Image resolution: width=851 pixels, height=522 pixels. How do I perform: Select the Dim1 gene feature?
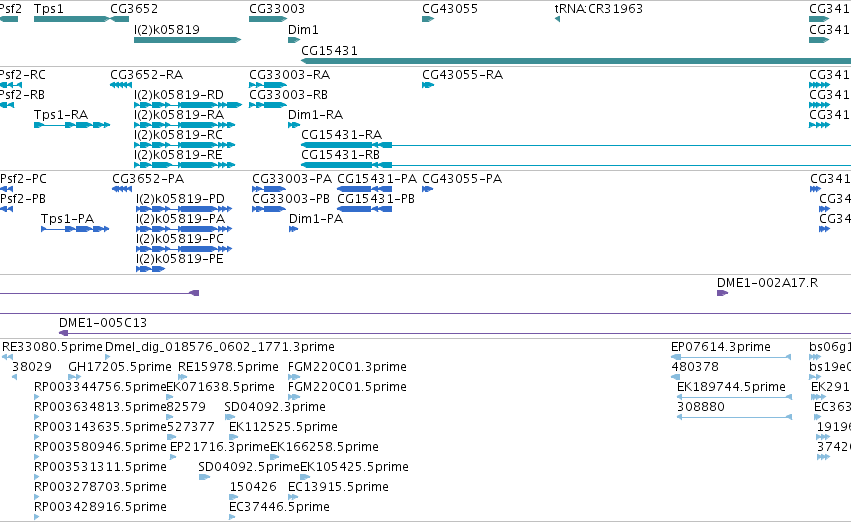tap(294, 40)
